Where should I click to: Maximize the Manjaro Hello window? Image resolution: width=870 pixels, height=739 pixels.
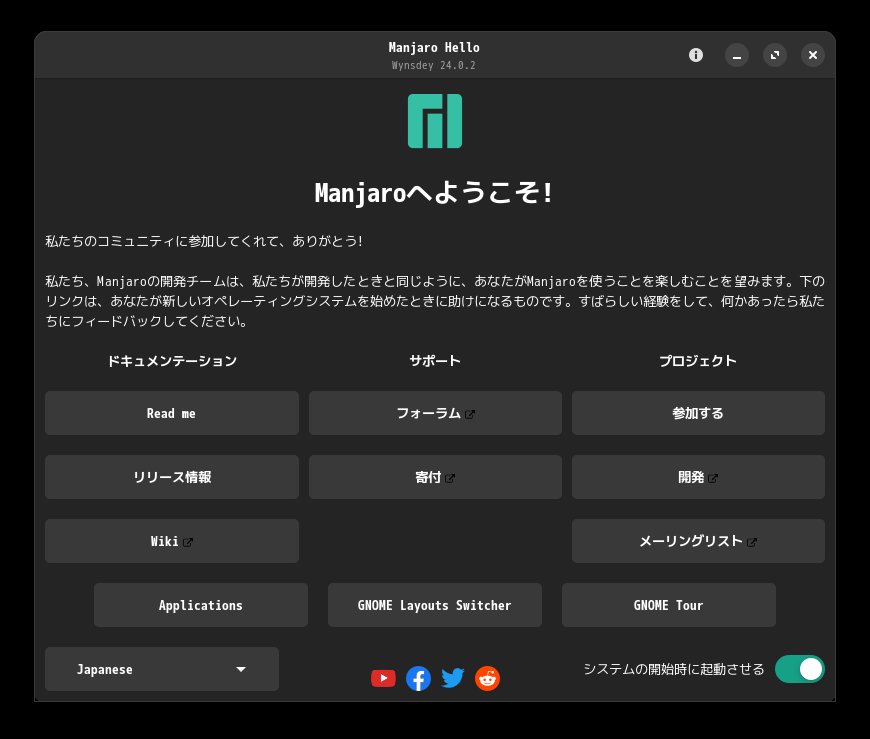(x=775, y=55)
